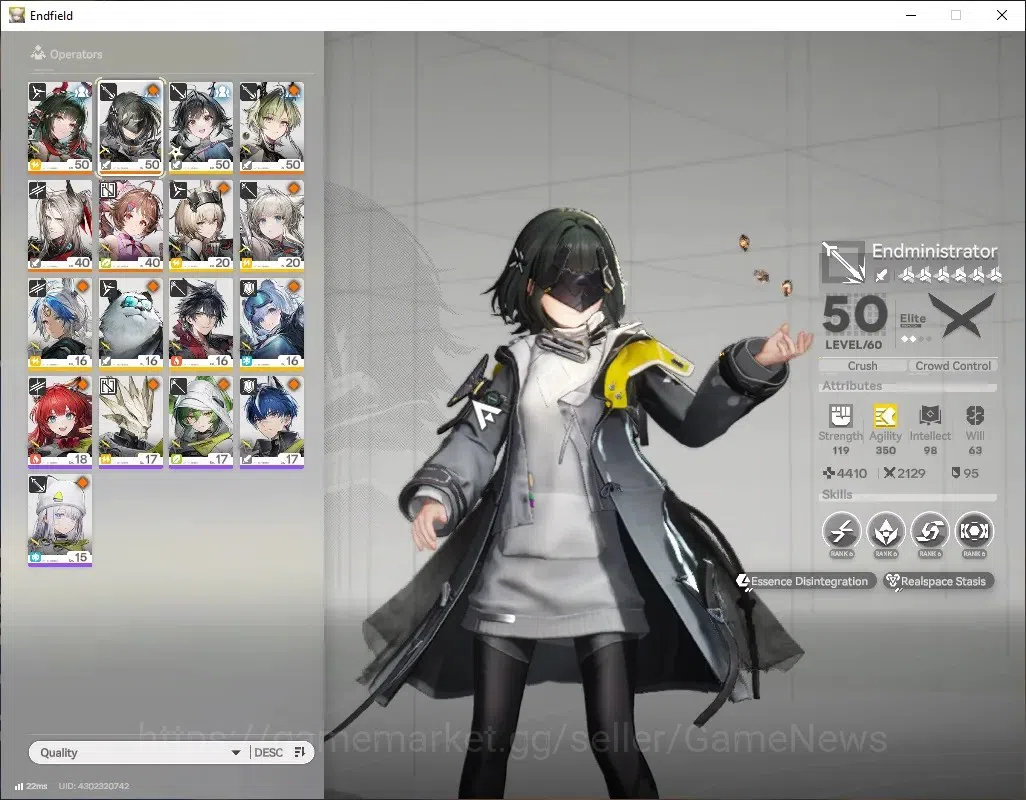Click the Rank 6 label under first skill
Screen dimensions: 1026x800
pyautogui.click(x=841, y=554)
